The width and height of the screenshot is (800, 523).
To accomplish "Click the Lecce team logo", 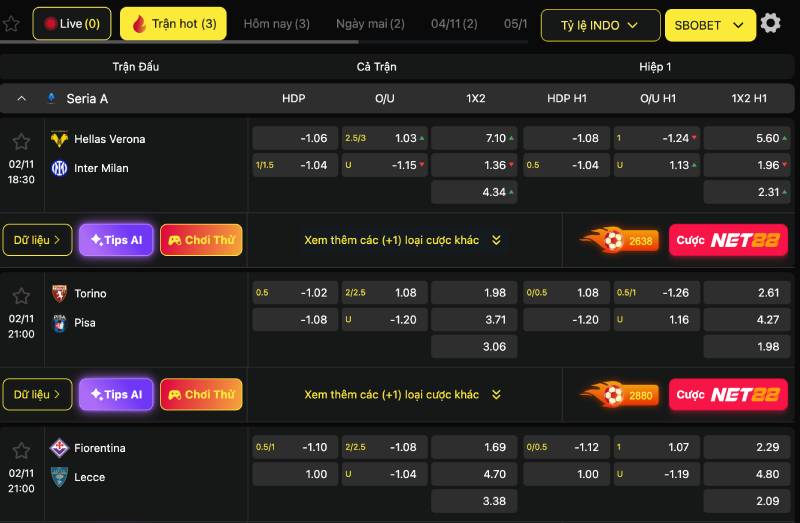I will coord(59,477).
